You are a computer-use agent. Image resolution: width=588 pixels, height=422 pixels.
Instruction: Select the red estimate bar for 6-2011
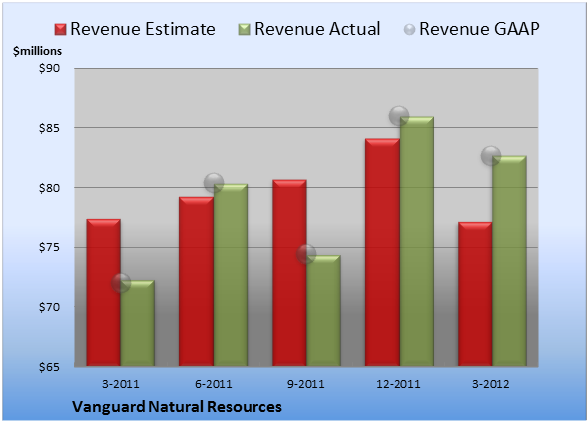pos(196,281)
